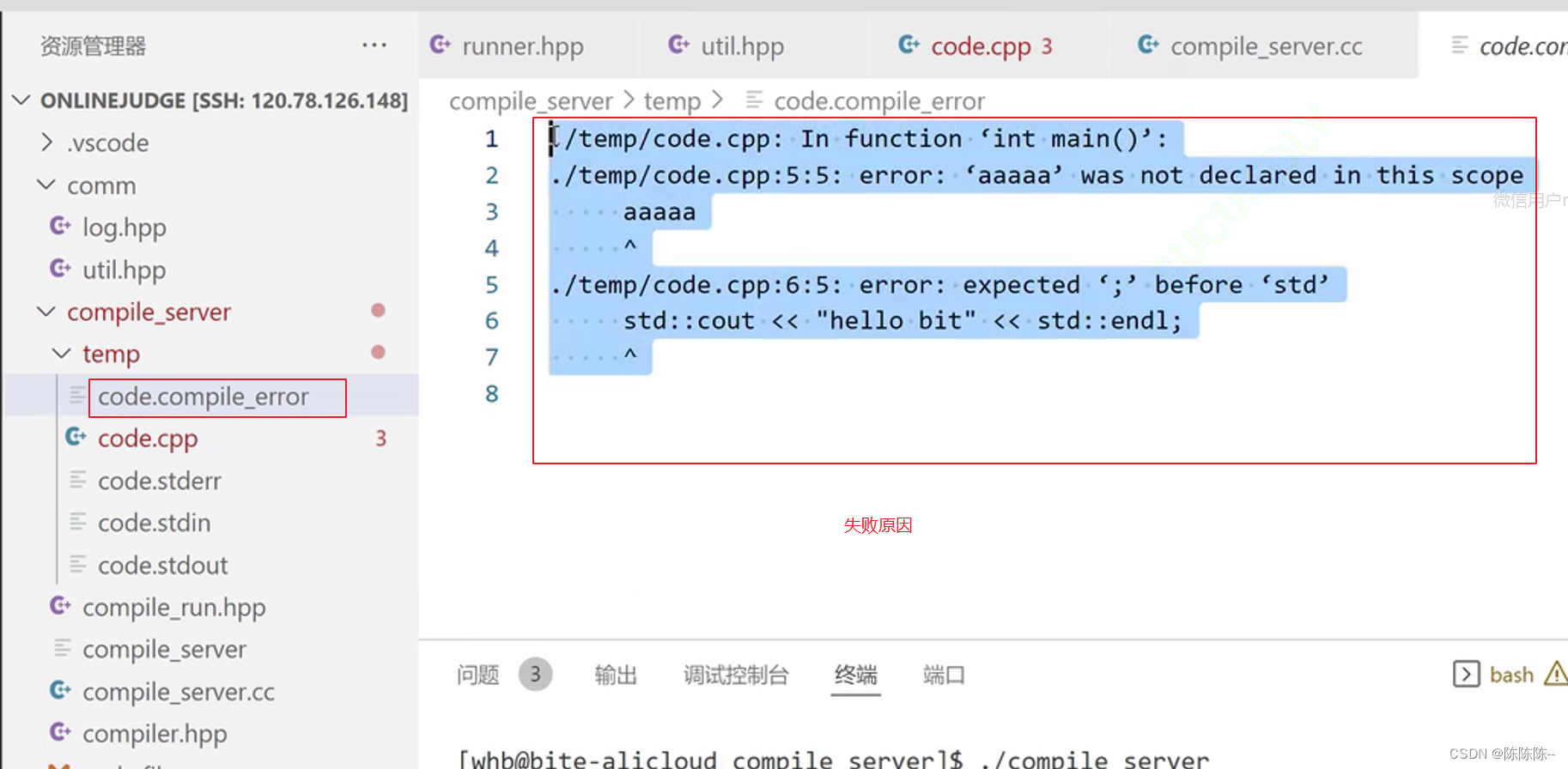Open the explorer more actions ellipsis

coord(374,45)
